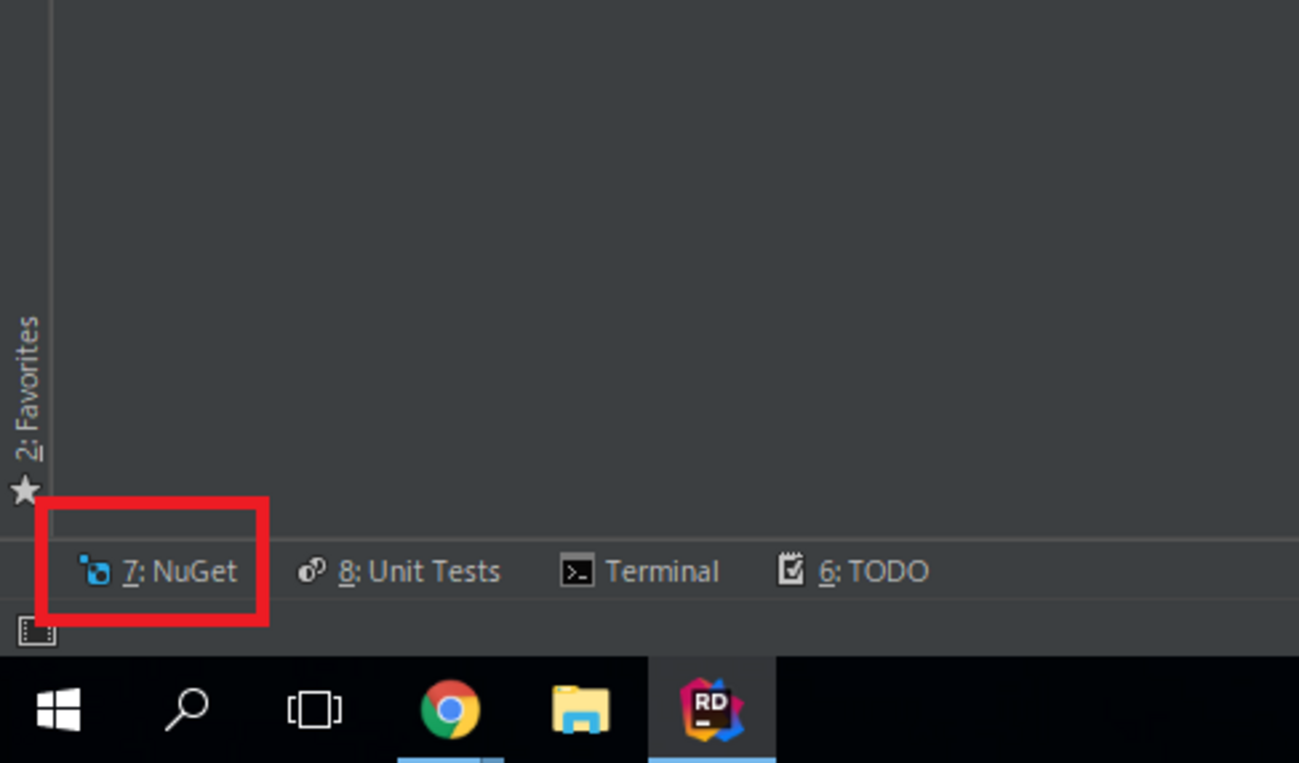This screenshot has height=763, width=1299.
Task: Toggle tool window bars via corner button
Action: [37, 631]
